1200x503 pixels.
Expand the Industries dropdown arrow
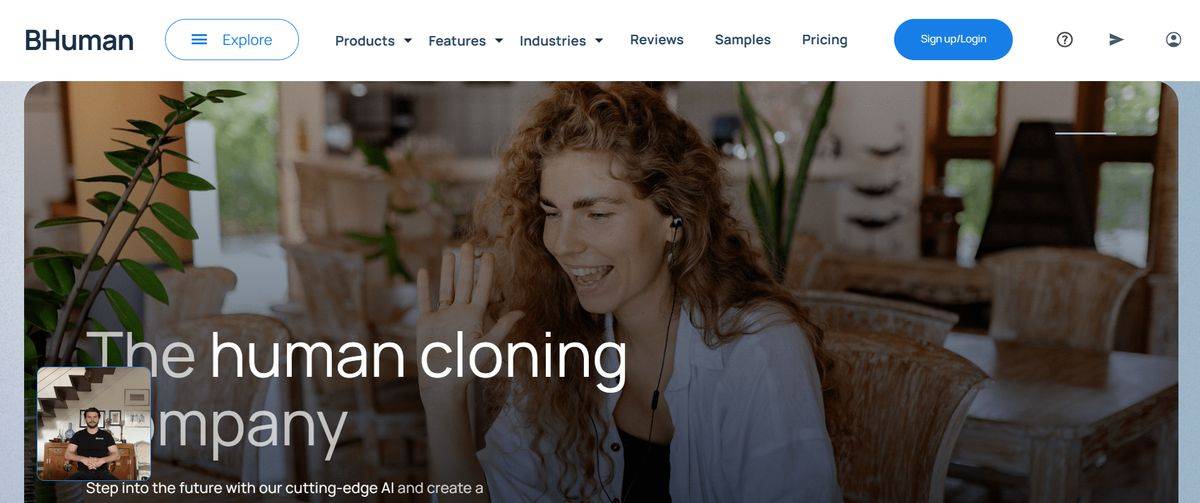[x=599, y=41]
